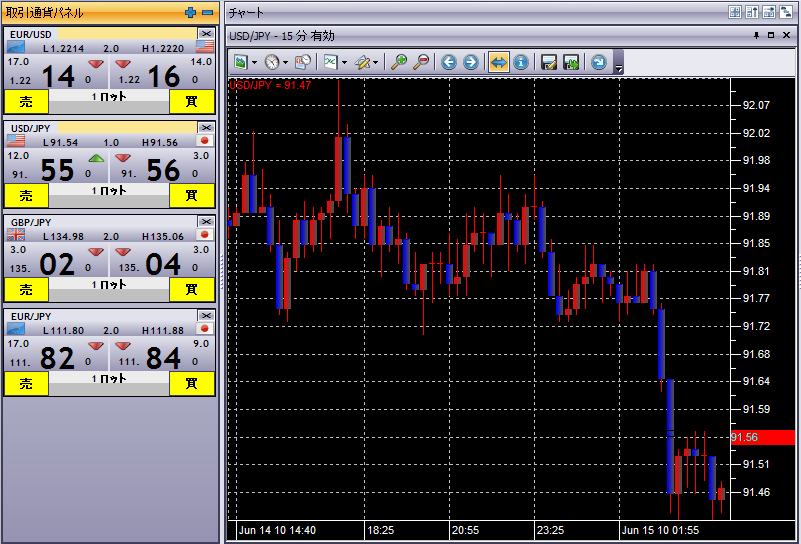Close the USD/JPY currency pair tile
This screenshot has width=801, height=544.
pos(206,128)
